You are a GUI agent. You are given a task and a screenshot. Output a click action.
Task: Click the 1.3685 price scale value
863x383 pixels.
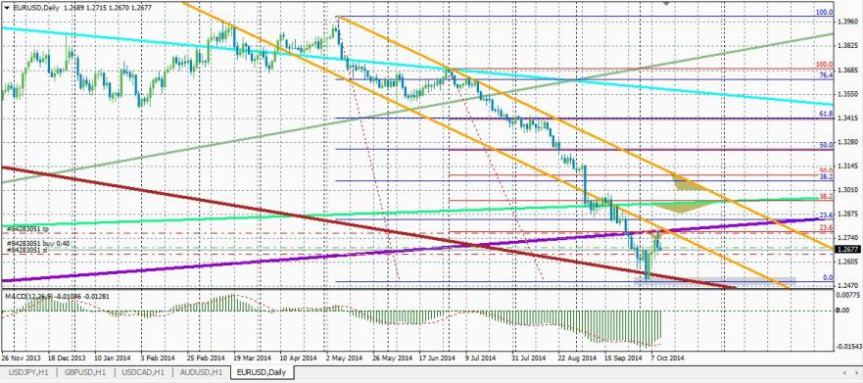[848, 70]
